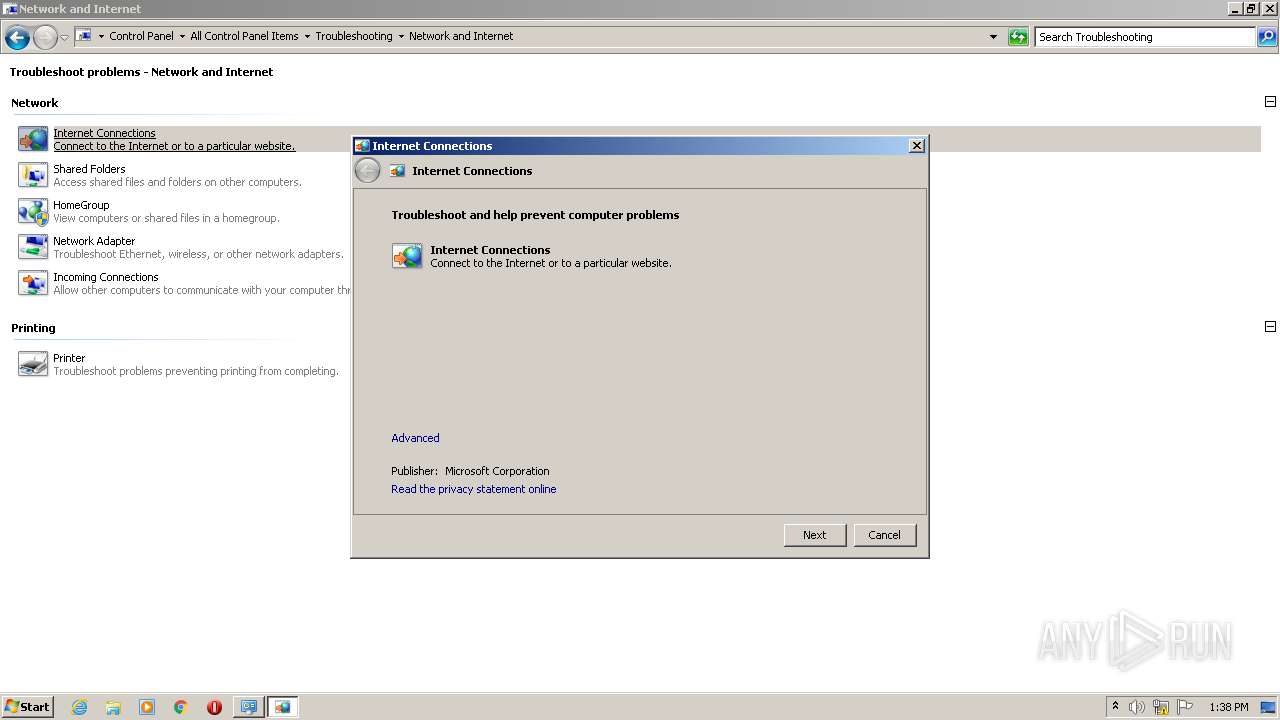Click Network and Internet breadcrumb
The height and width of the screenshot is (720, 1280).
coord(461,36)
